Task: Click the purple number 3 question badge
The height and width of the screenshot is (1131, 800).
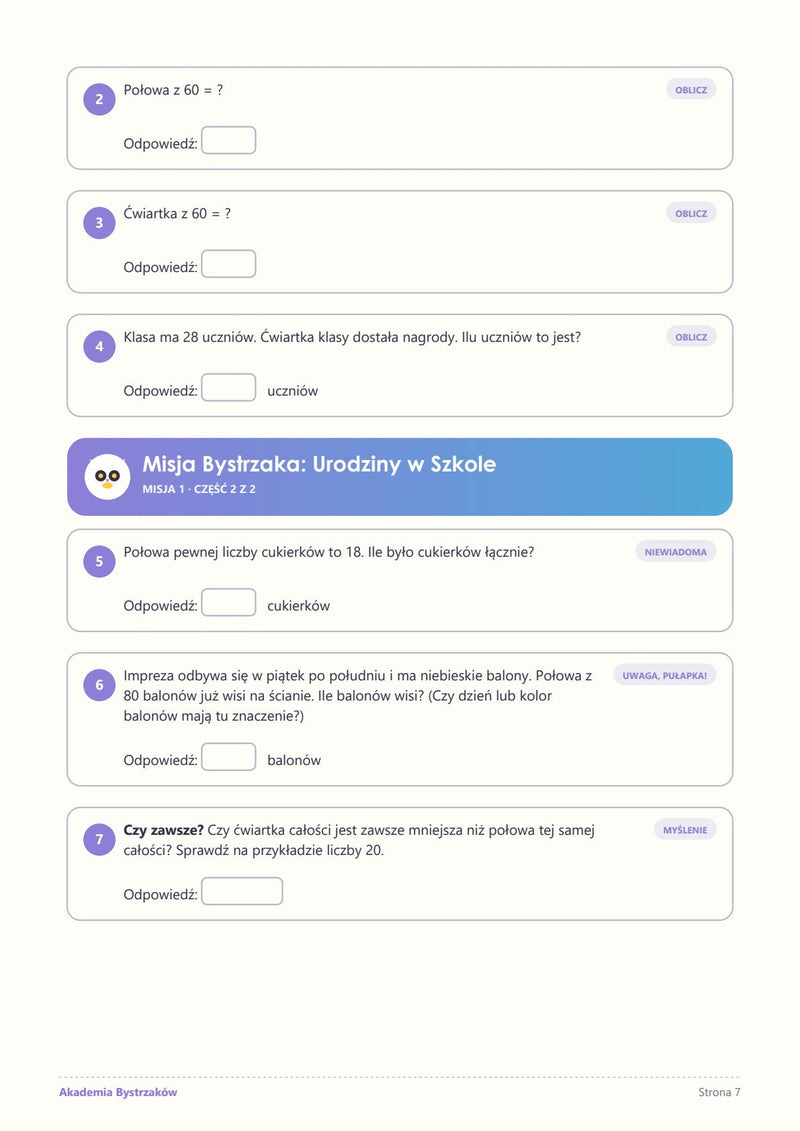Action: [x=100, y=223]
